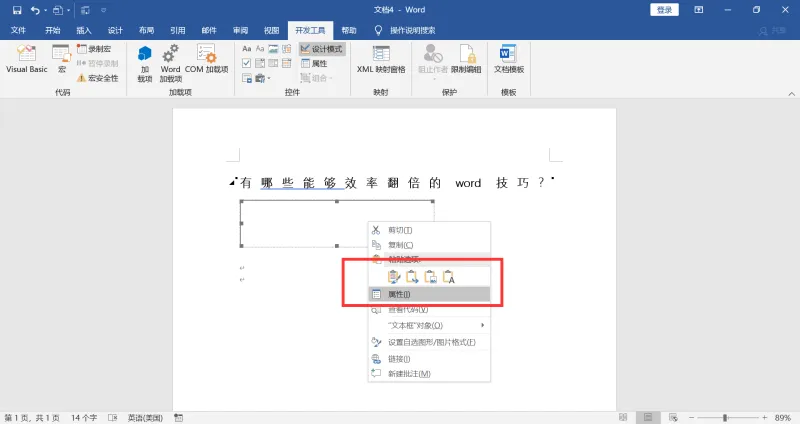Switch to the 插入 tab
This screenshot has height=424, width=800.
84,31
